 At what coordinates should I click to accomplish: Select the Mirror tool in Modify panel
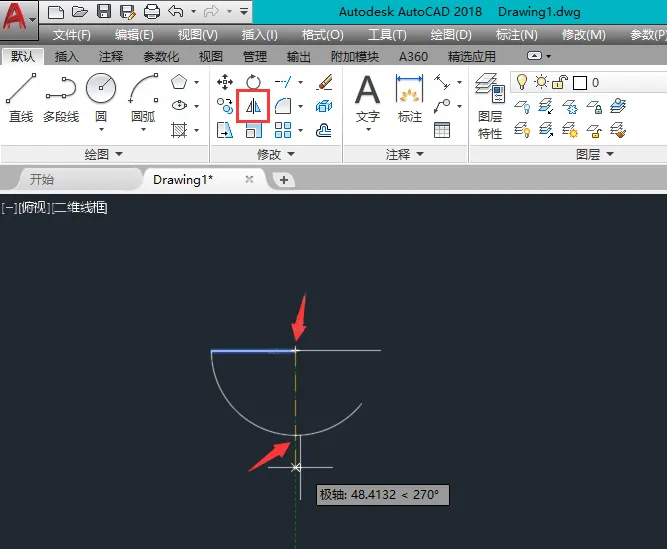click(x=253, y=106)
